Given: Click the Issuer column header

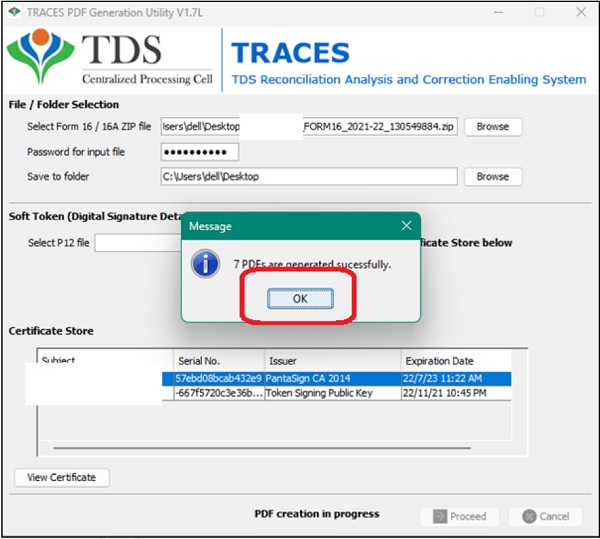Looking at the screenshot, I should click(x=333, y=361).
